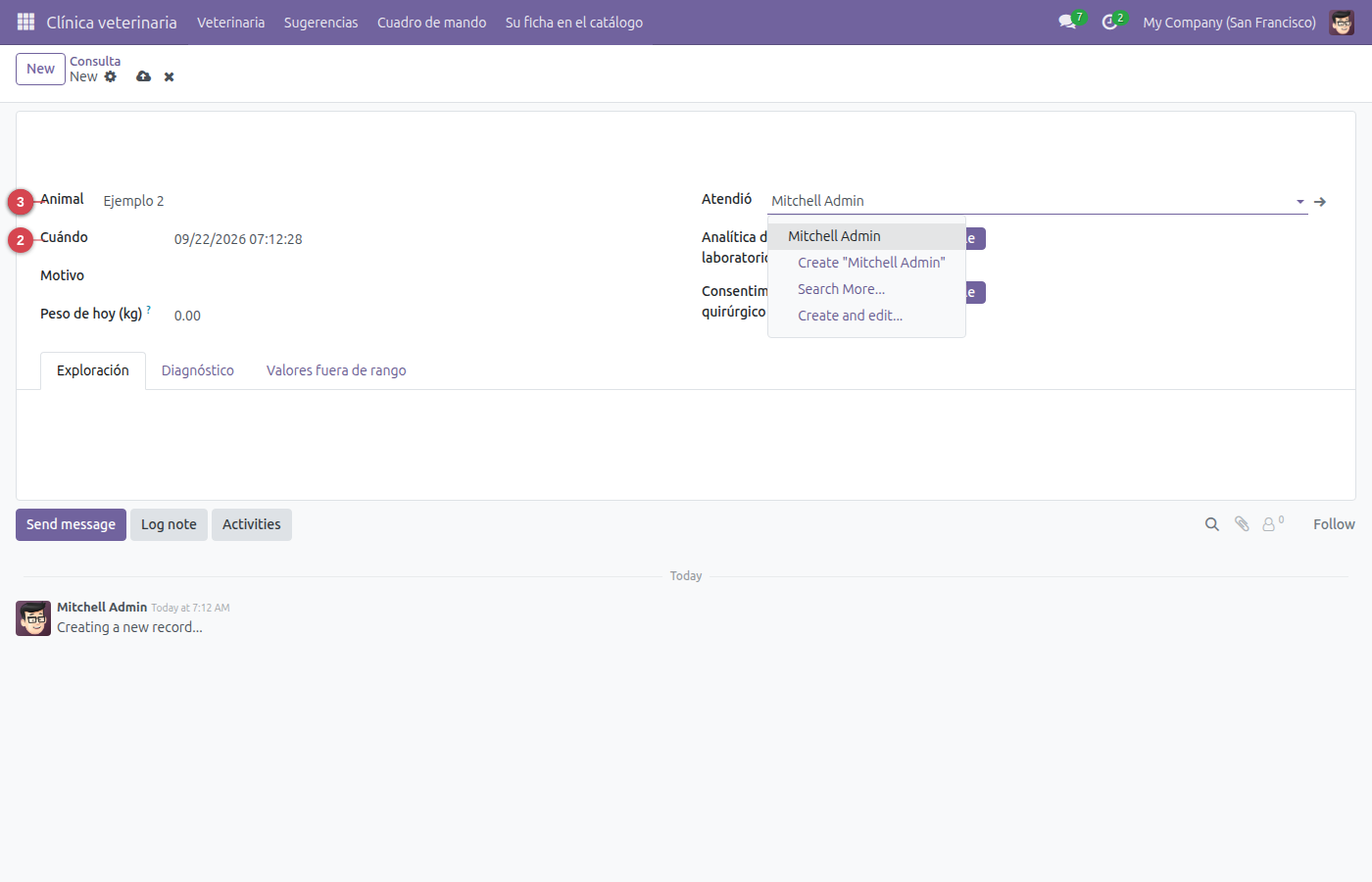Click the Log note button
Screen dimensions: 1372x882
169,524
